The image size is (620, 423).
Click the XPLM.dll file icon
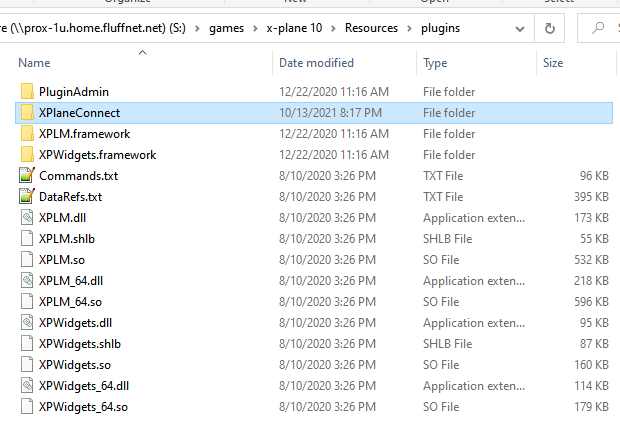[27, 217]
